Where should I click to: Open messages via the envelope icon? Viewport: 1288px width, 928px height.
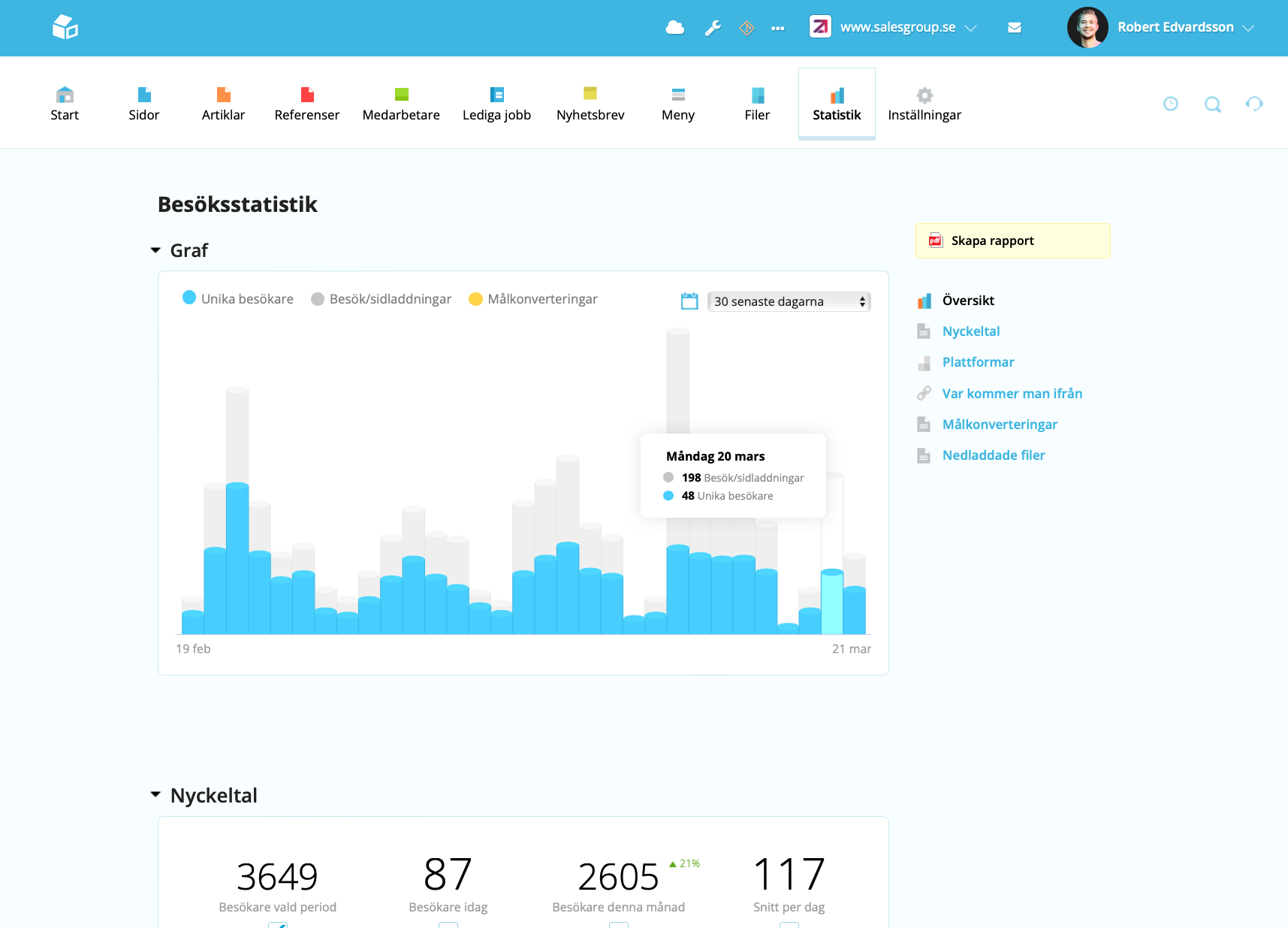pos(1015,27)
